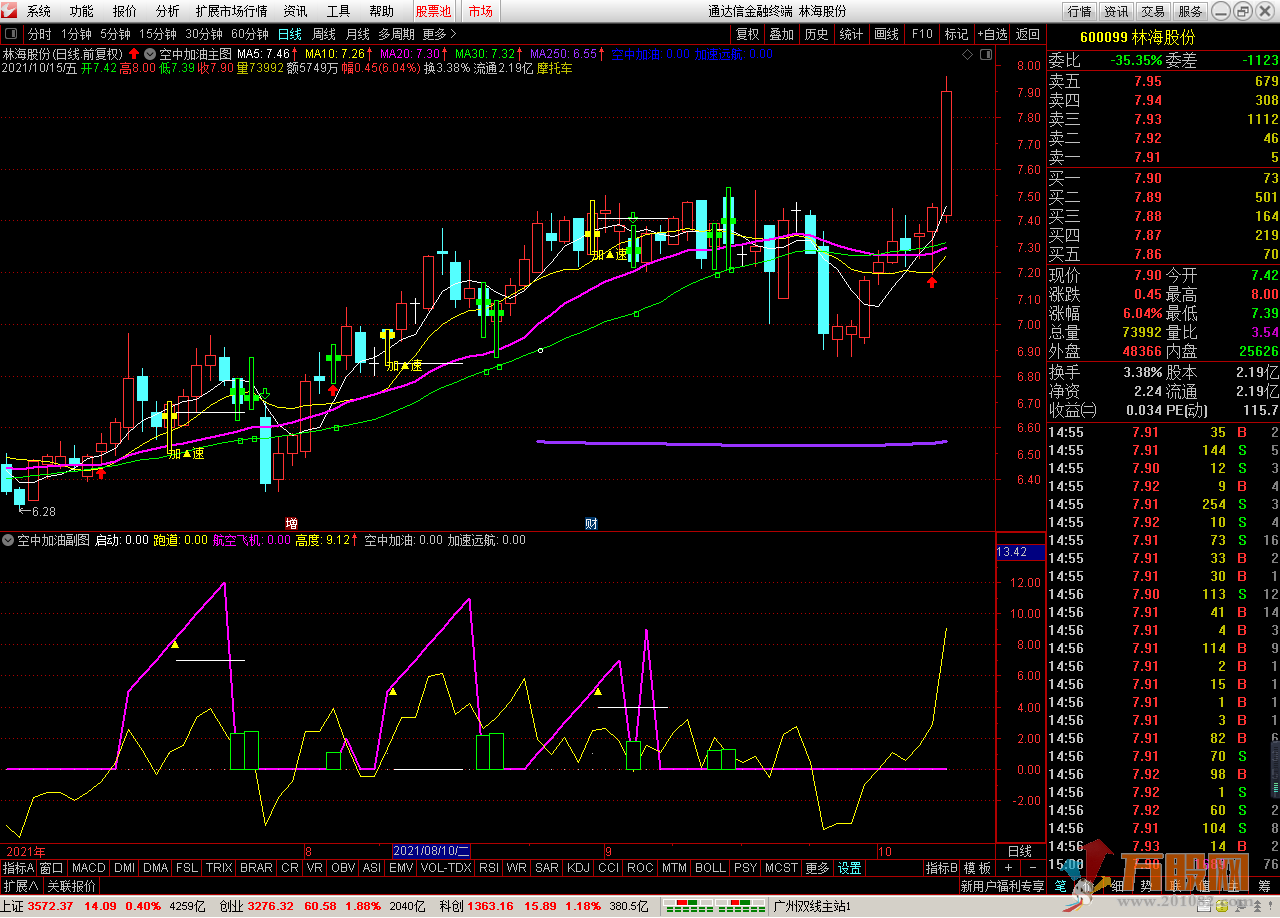Open the 关联报价 tab
This screenshot has height=918, width=1280.
(72, 886)
